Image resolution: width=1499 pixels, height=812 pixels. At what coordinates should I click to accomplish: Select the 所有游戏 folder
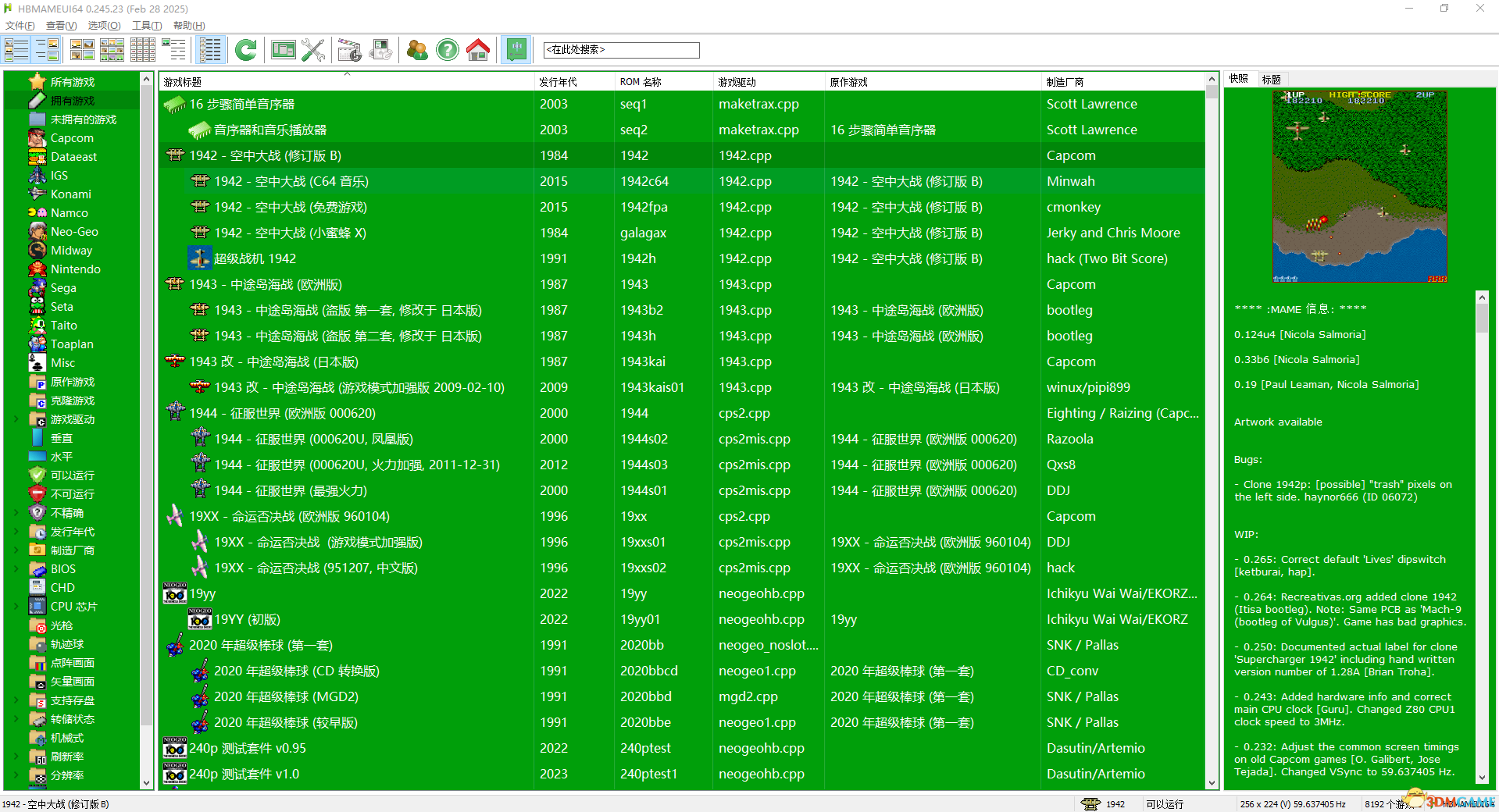[x=73, y=82]
